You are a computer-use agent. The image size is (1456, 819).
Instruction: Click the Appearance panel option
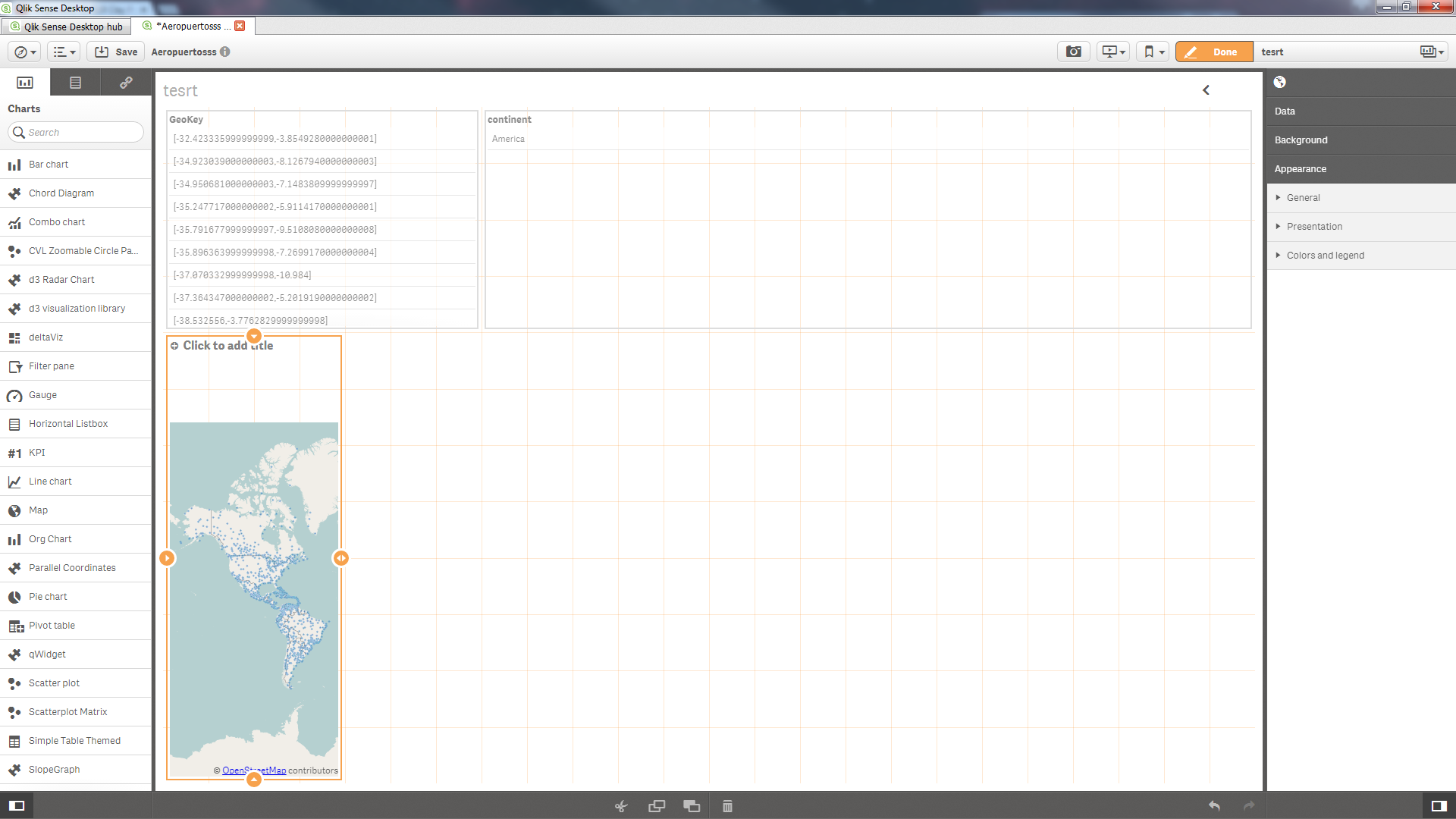(1300, 169)
